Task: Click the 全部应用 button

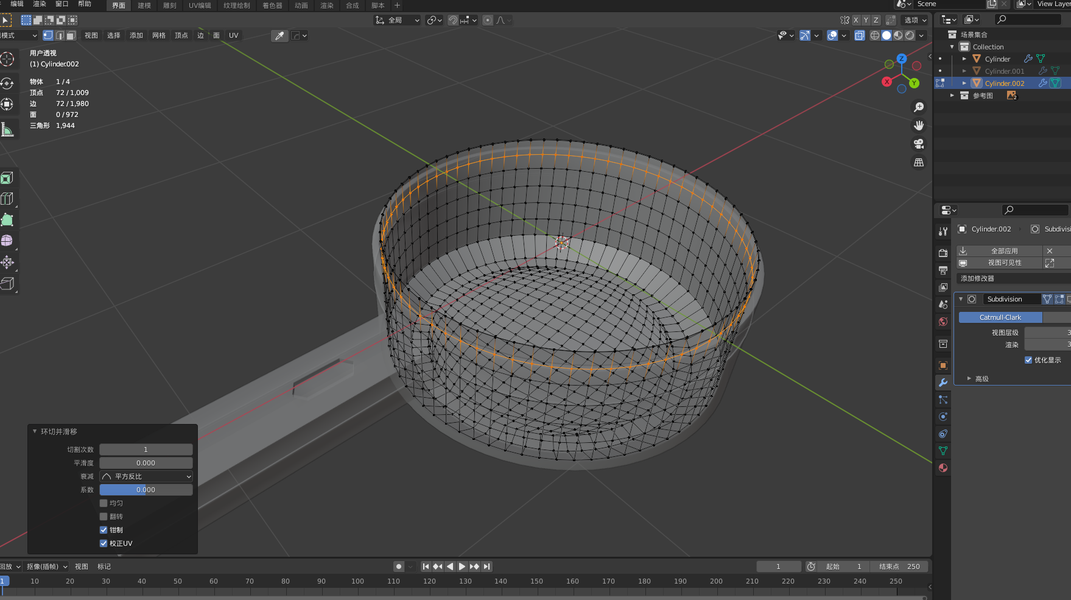Action: pyautogui.click(x=999, y=251)
